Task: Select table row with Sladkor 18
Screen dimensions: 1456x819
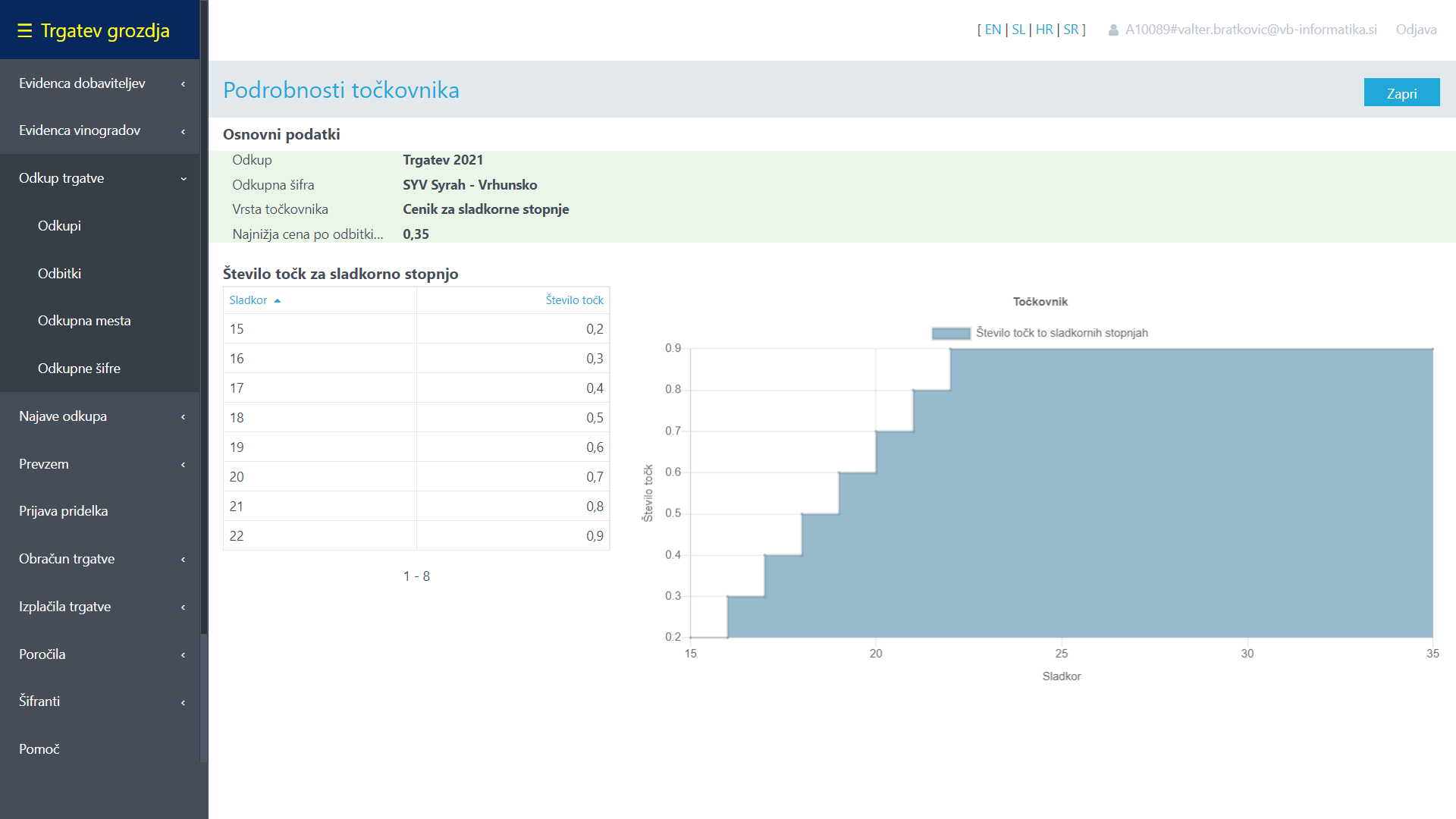Action: tap(416, 418)
